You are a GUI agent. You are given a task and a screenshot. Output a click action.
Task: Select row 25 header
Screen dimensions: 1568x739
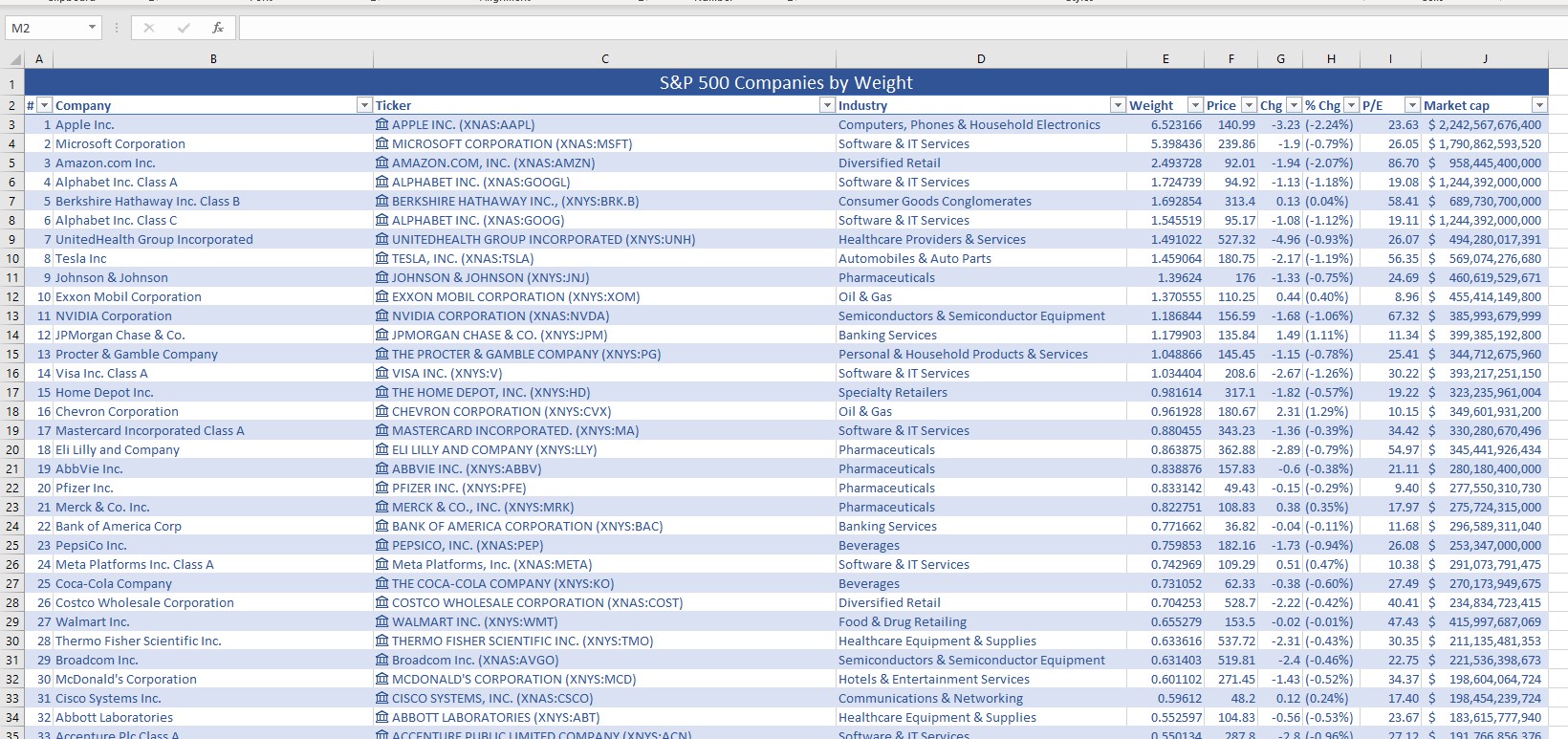[x=12, y=545]
